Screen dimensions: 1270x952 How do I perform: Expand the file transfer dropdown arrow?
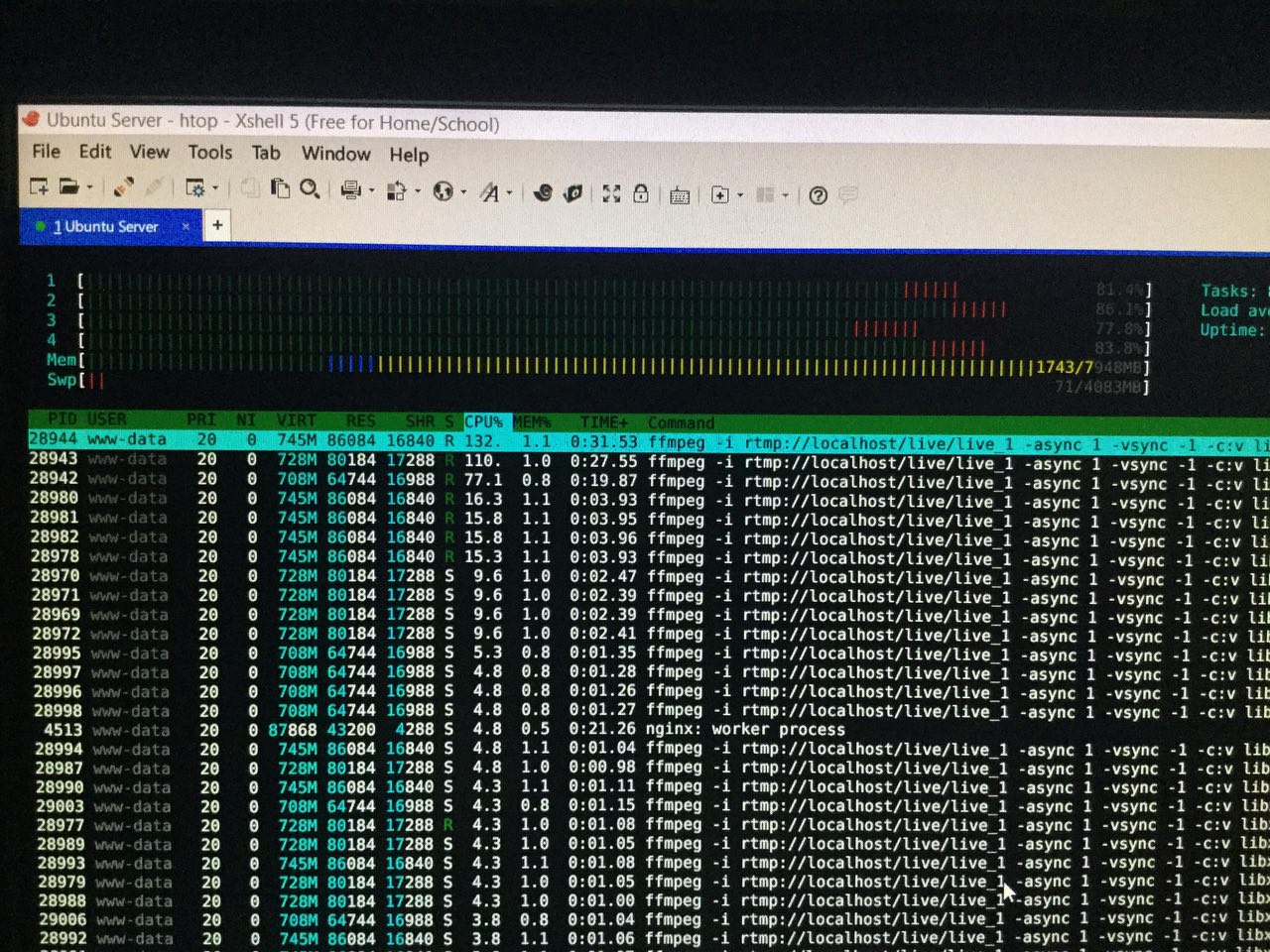pos(417,191)
